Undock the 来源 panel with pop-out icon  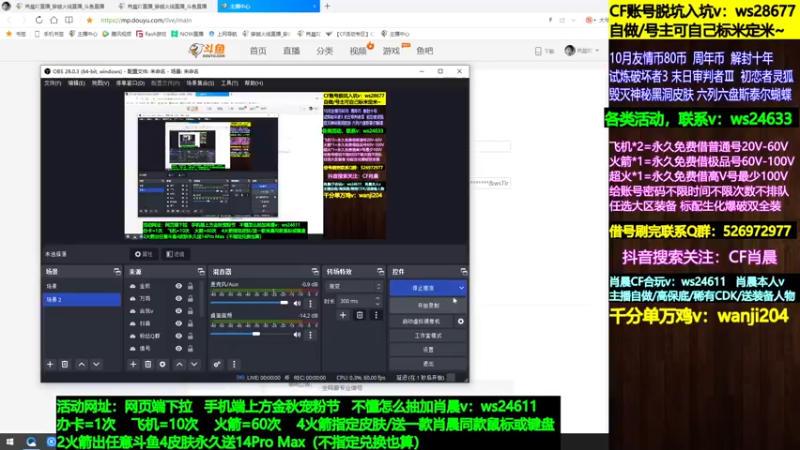point(201,272)
